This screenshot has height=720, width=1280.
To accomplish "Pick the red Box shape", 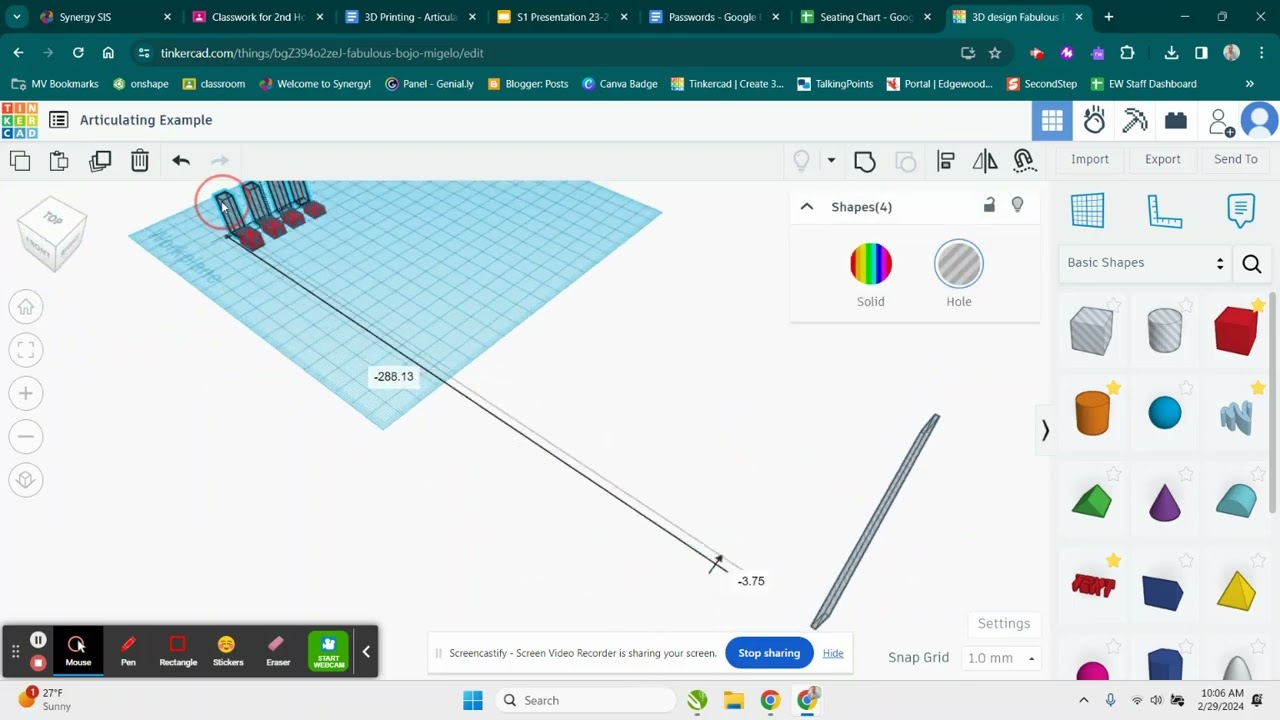I will (1236, 330).
